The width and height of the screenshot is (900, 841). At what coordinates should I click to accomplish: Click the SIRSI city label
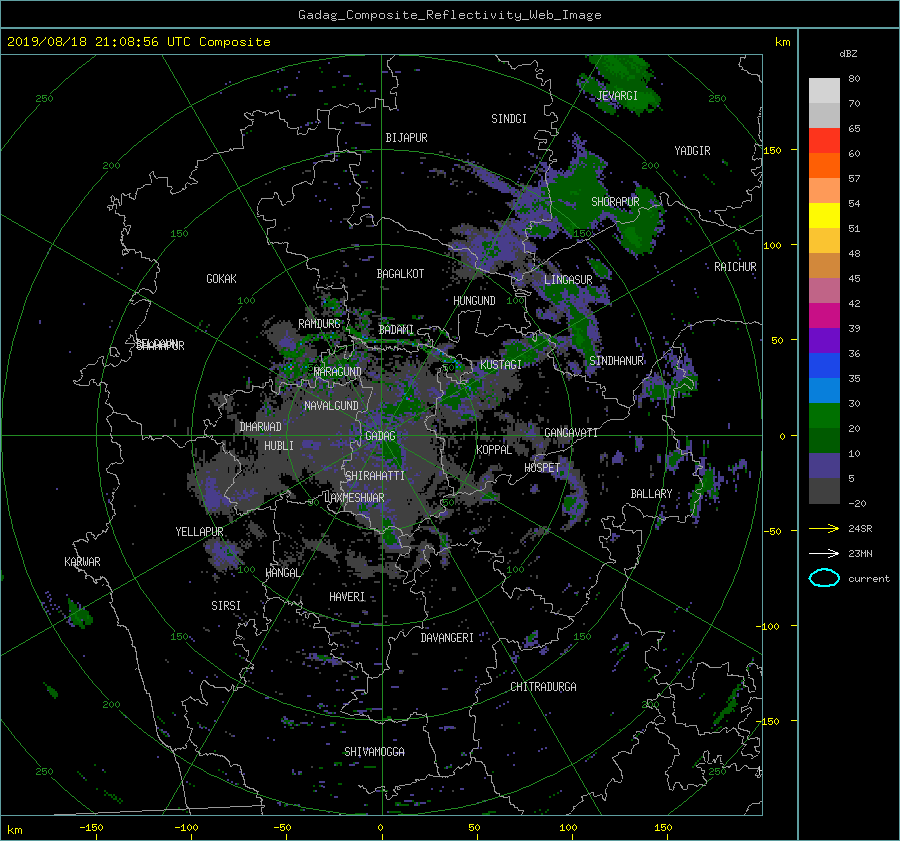pyautogui.click(x=226, y=606)
